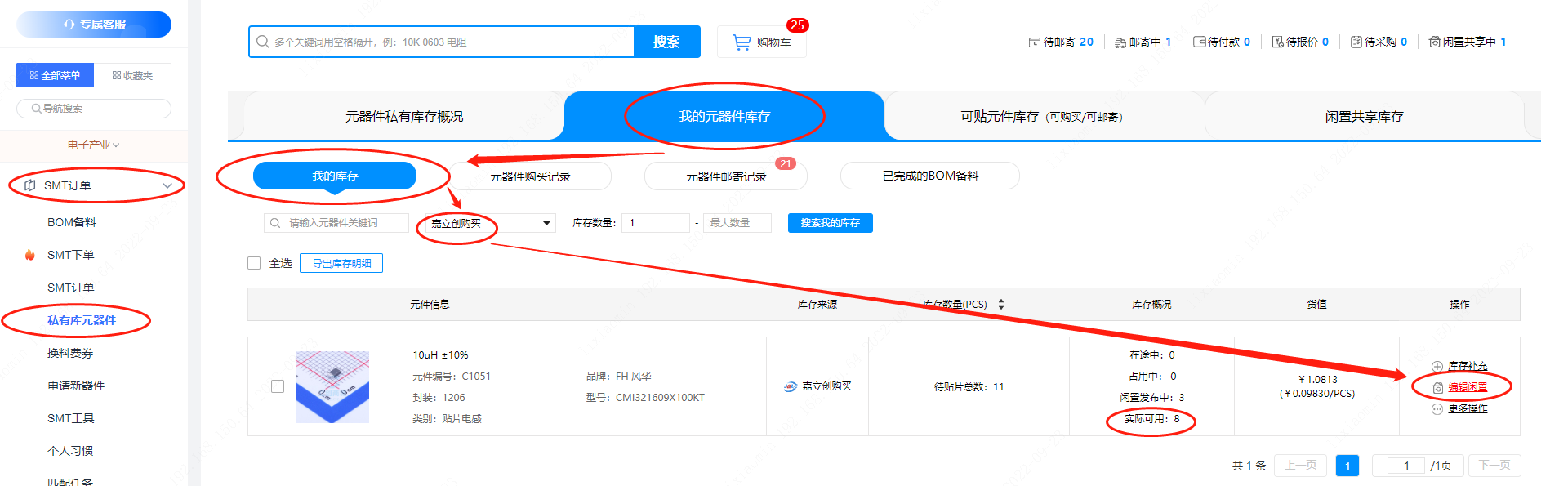Click the flame icon beside SMT下单

pyautogui.click(x=30, y=255)
